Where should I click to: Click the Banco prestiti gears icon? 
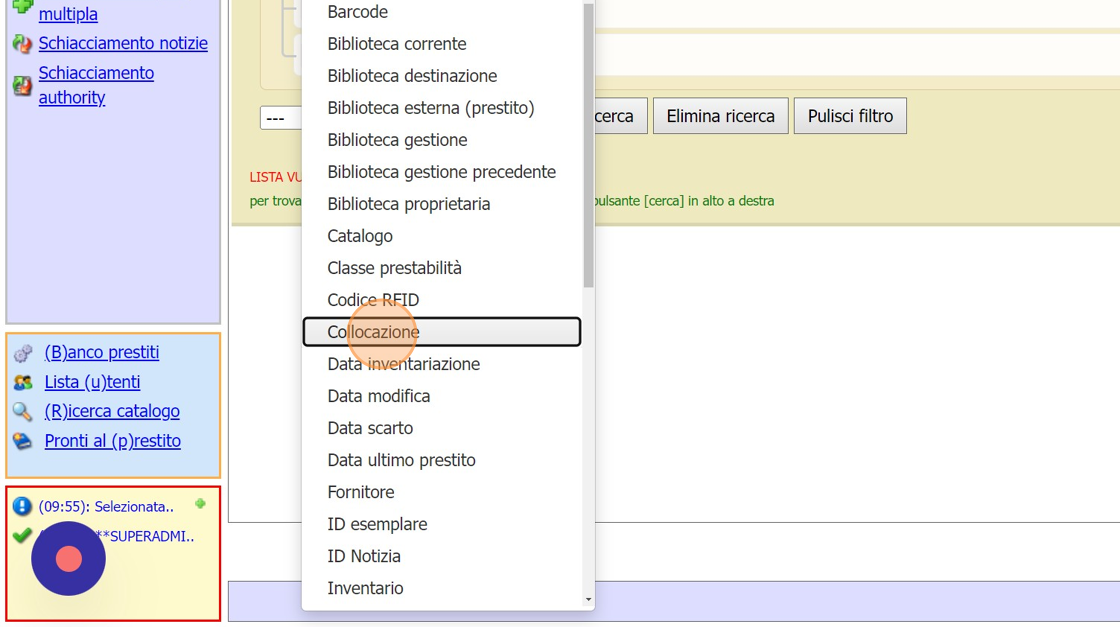[23, 353]
